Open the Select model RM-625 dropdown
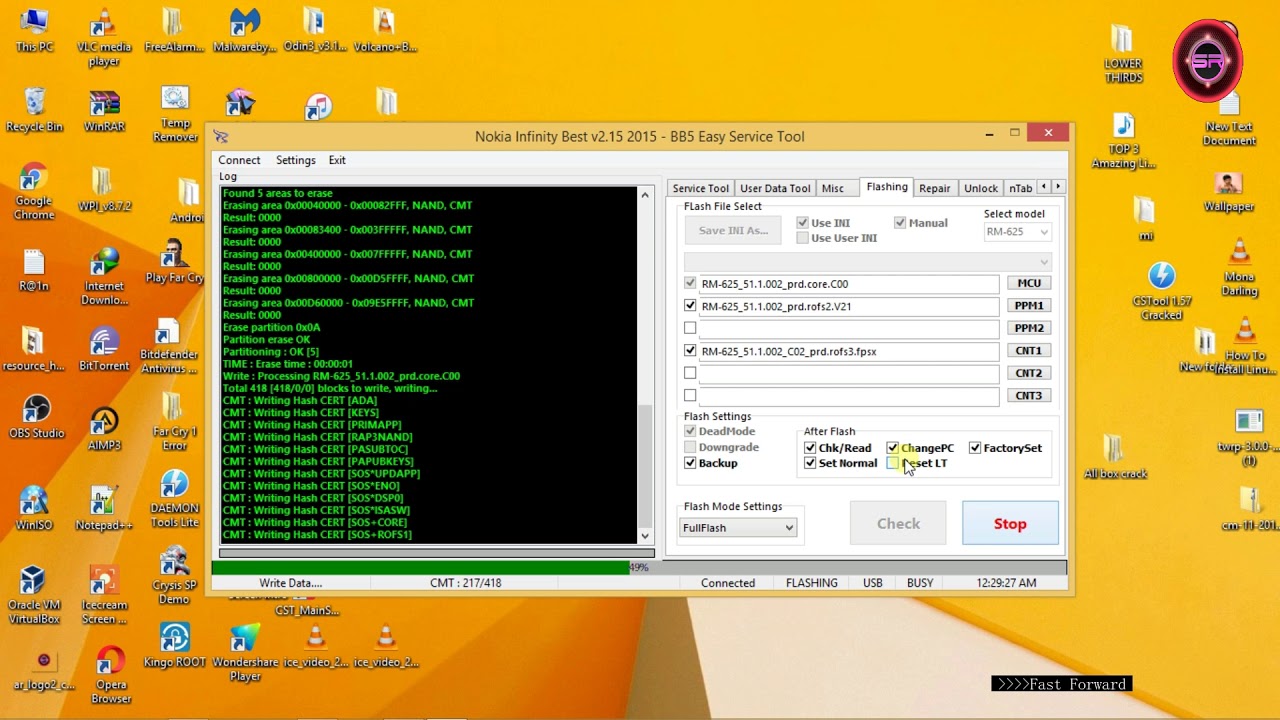This screenshot has width=1280, height=720. [1017, 232]
